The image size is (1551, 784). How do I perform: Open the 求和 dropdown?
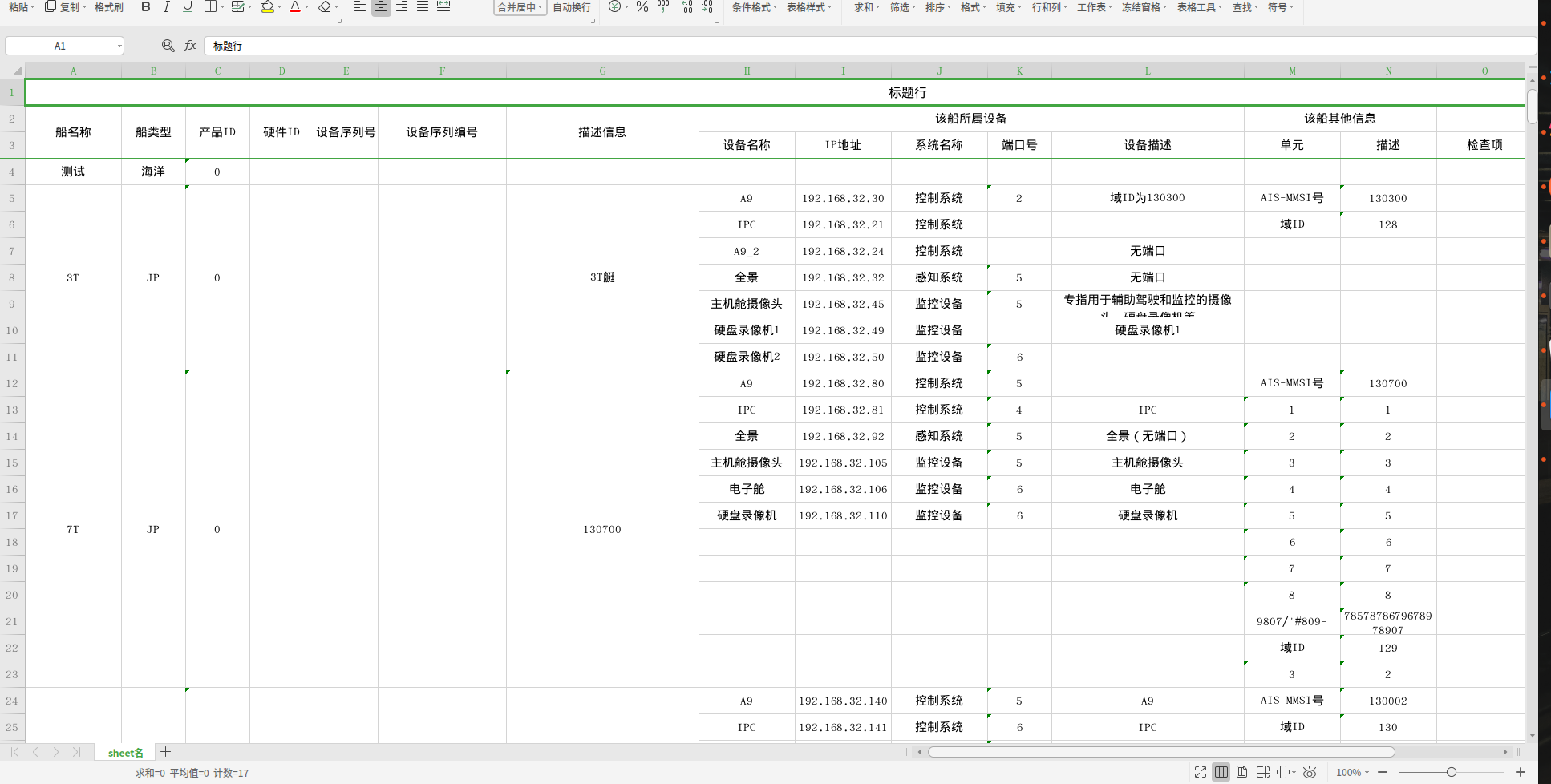point(867,7)
